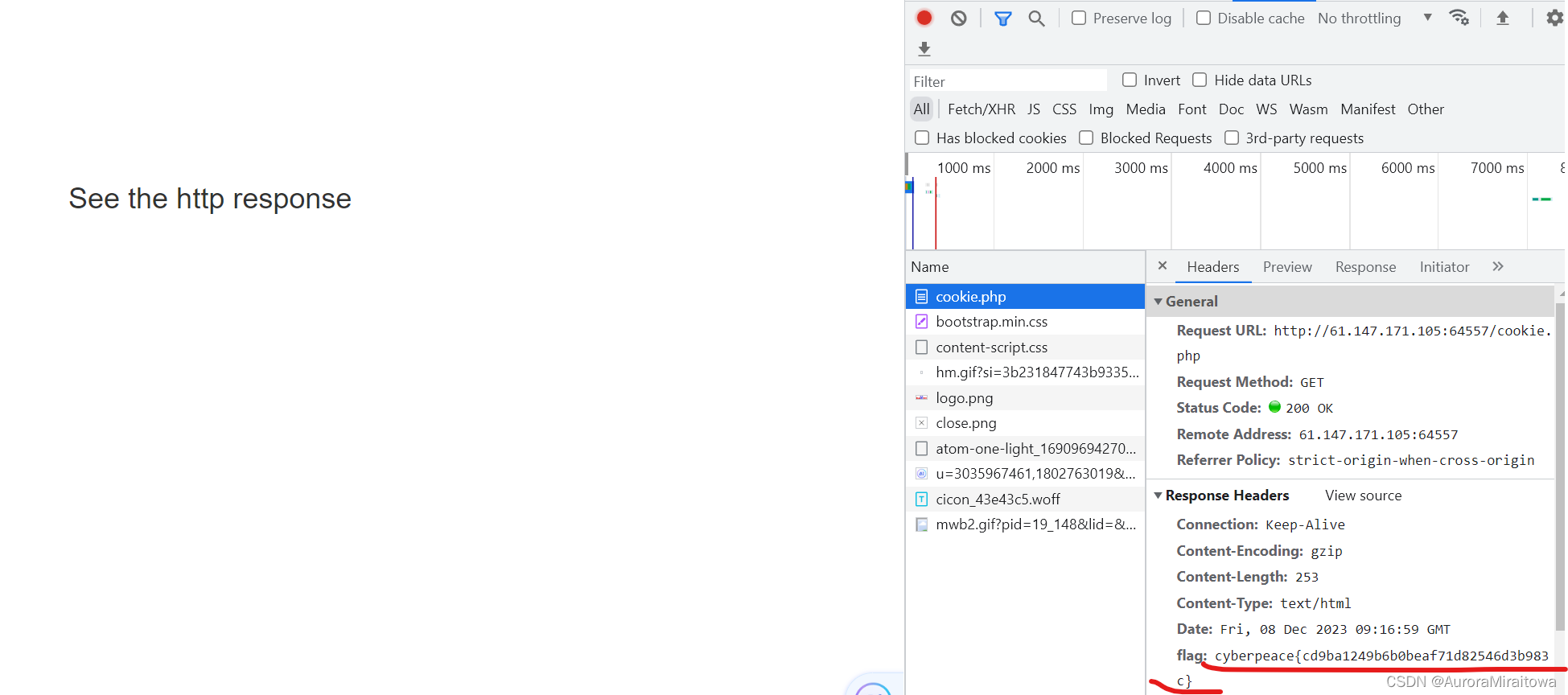Filter requests by Img

point(1101,109)
